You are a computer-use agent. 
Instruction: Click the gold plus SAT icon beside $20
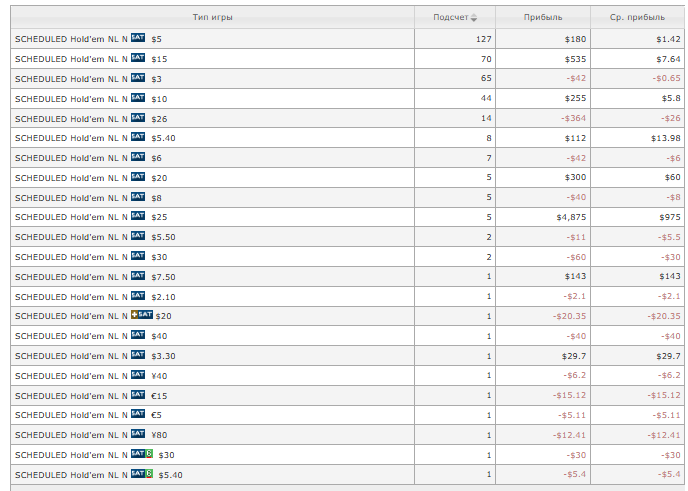(x=142, y=315)
